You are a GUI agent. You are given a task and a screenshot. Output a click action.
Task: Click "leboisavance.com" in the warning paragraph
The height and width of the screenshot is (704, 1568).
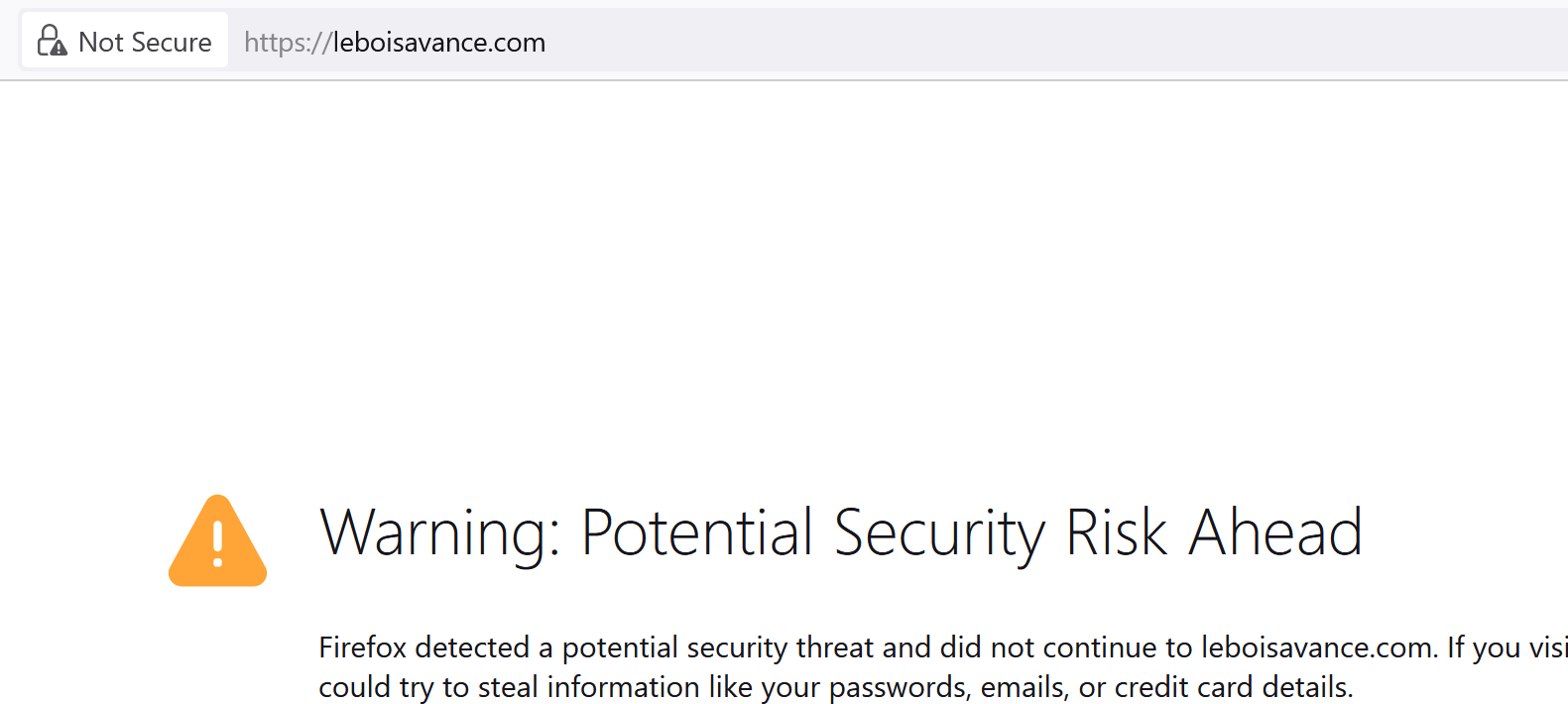tap(1318, 647)
